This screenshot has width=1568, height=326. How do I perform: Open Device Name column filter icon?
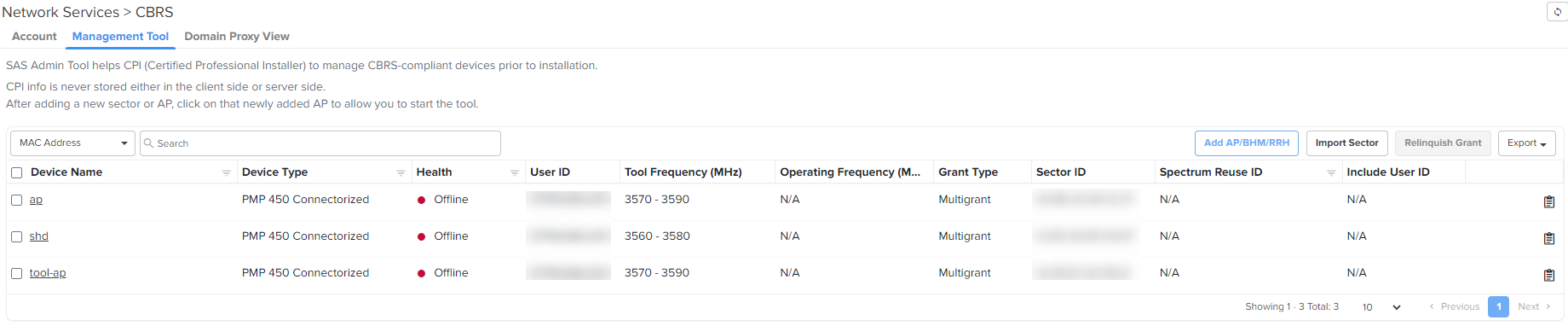[x=227, y=172]
